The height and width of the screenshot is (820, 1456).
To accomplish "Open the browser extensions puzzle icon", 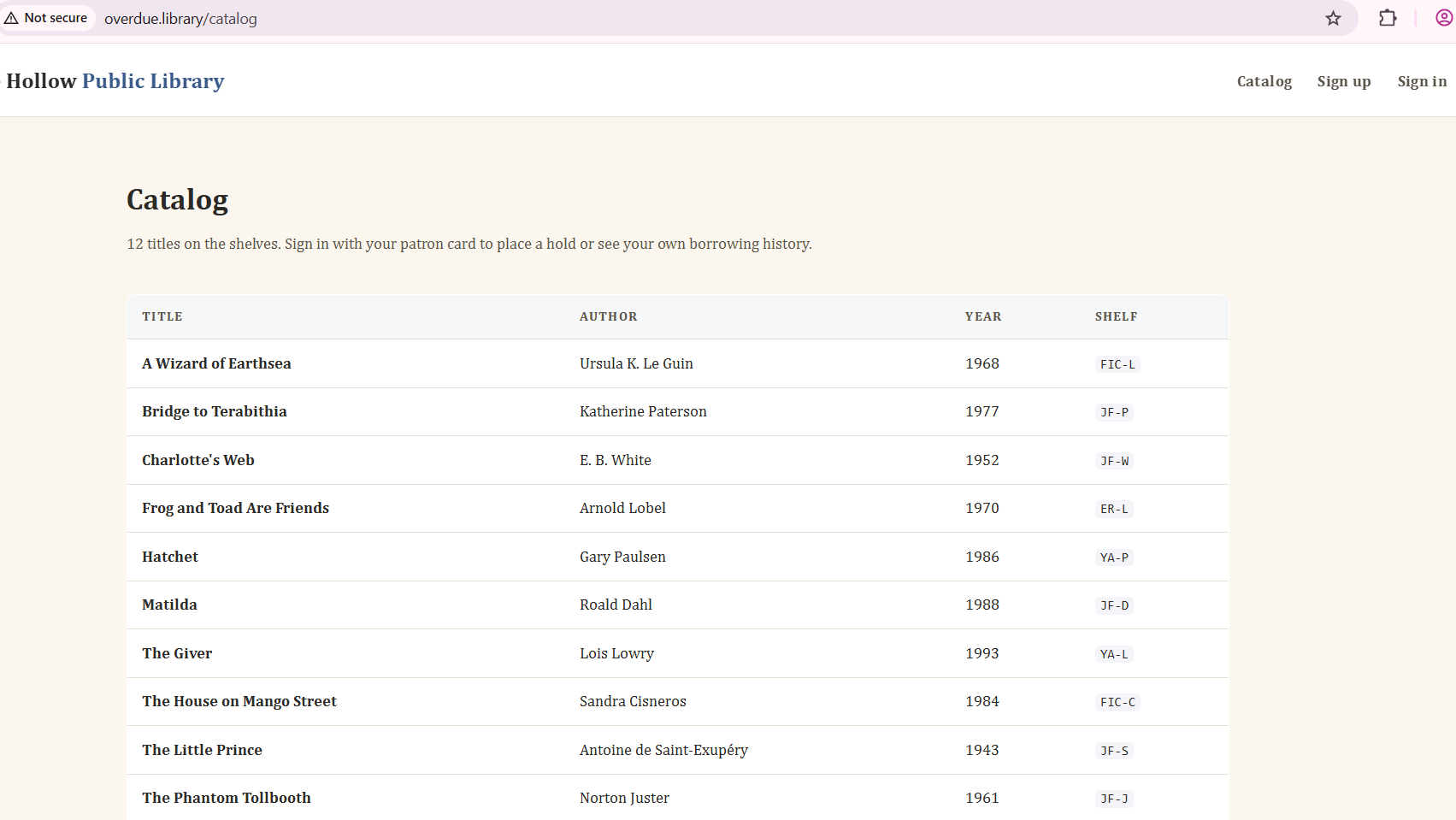I will (x=1388, y=18).
